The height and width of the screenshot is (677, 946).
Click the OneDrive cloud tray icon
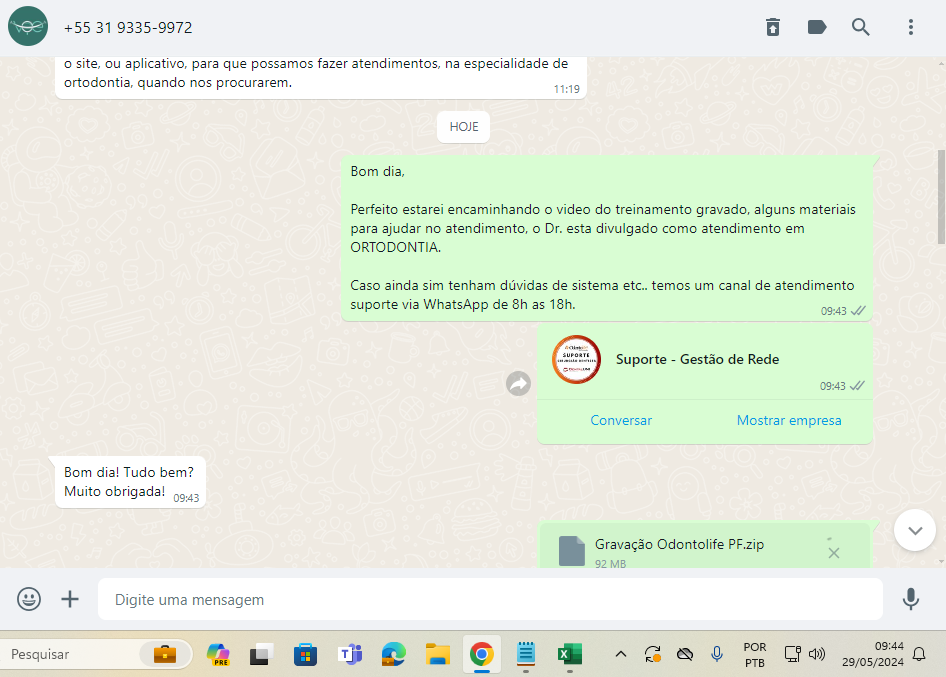(x=685, y=654)
